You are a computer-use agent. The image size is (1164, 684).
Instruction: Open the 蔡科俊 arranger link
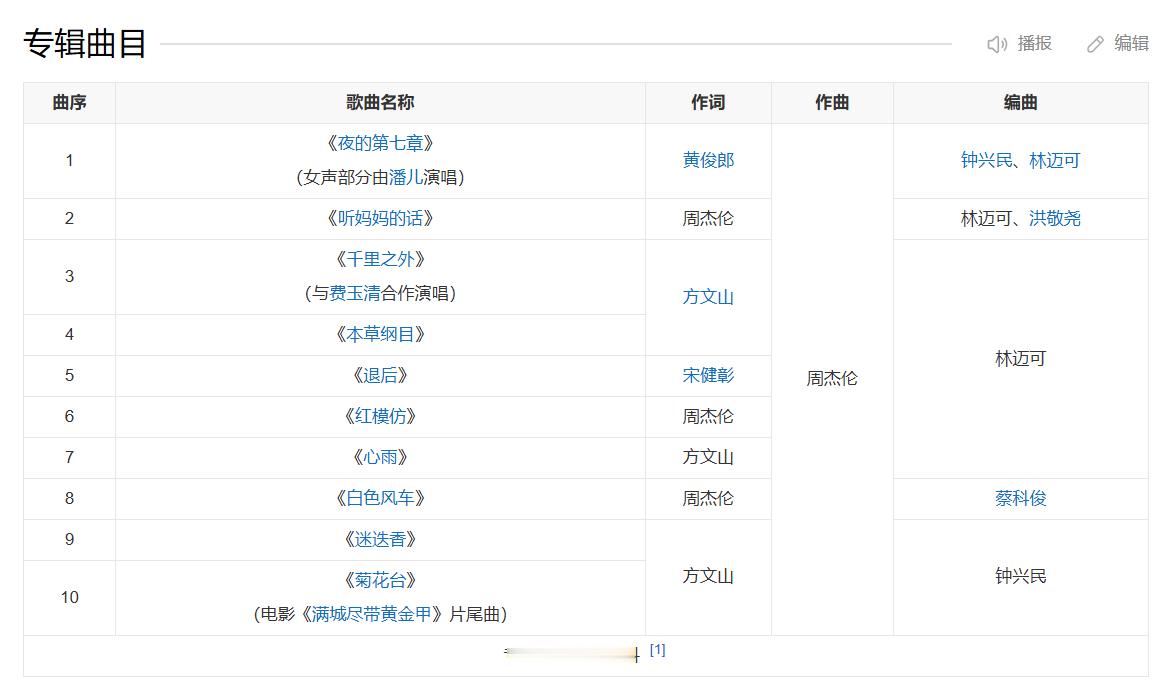click(1021, 498)
